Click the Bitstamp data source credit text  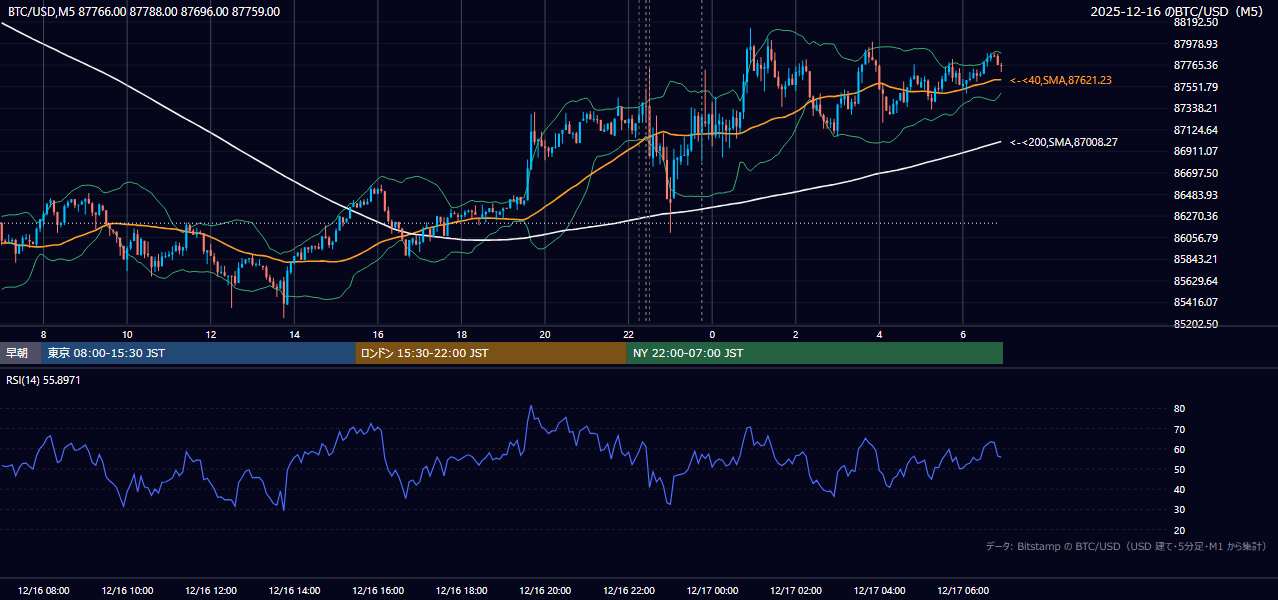tap(1126, 546)
